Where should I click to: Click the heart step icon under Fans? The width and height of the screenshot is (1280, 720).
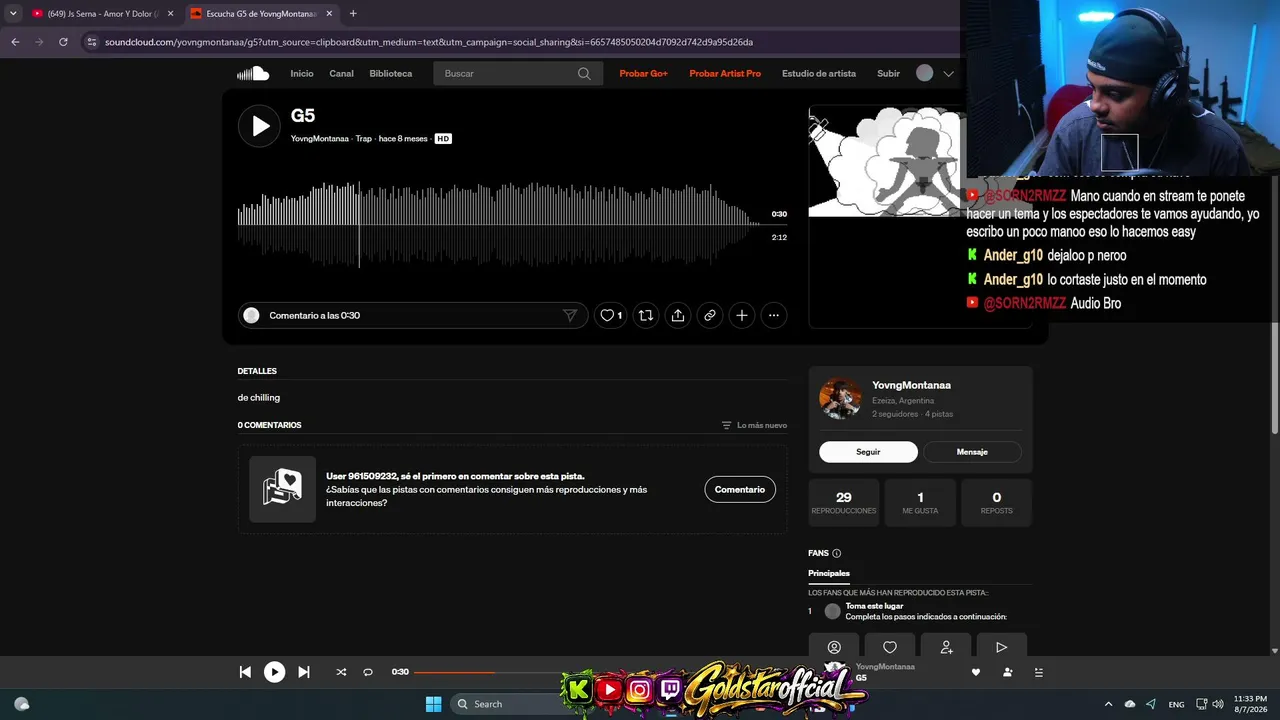tap(890, 647)
